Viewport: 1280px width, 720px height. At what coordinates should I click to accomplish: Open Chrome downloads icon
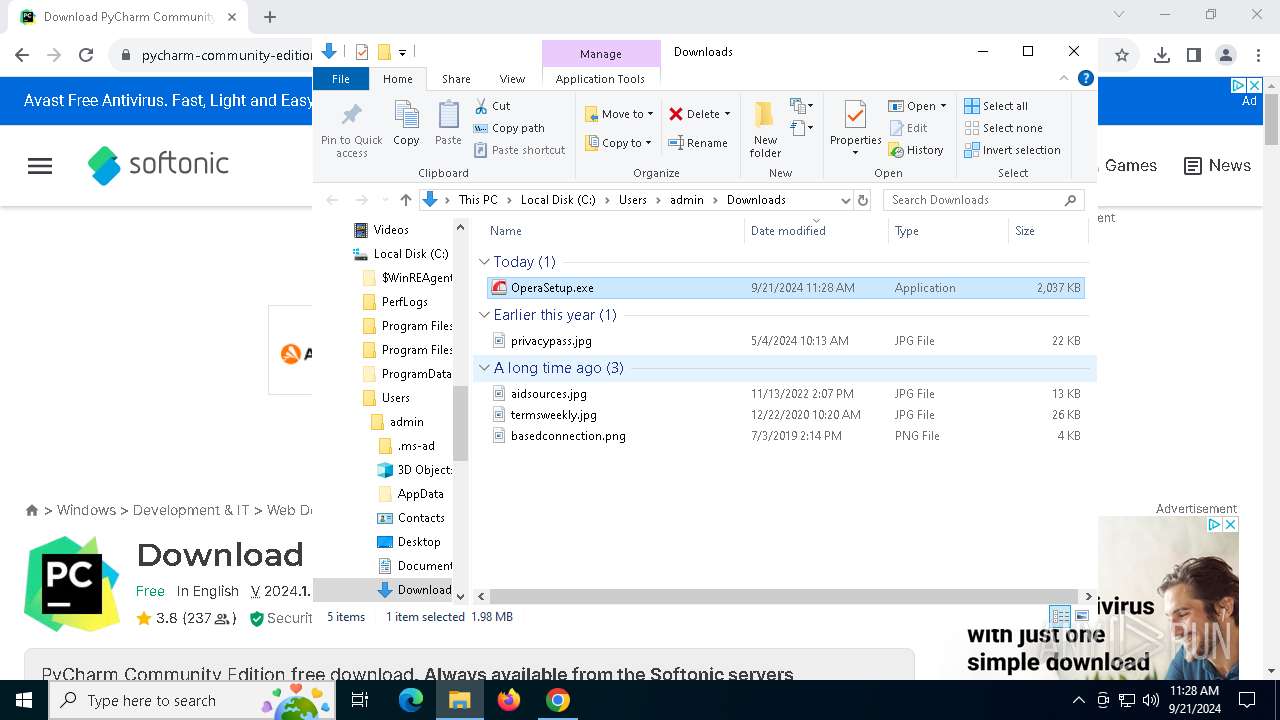(x=1162, y=55)
